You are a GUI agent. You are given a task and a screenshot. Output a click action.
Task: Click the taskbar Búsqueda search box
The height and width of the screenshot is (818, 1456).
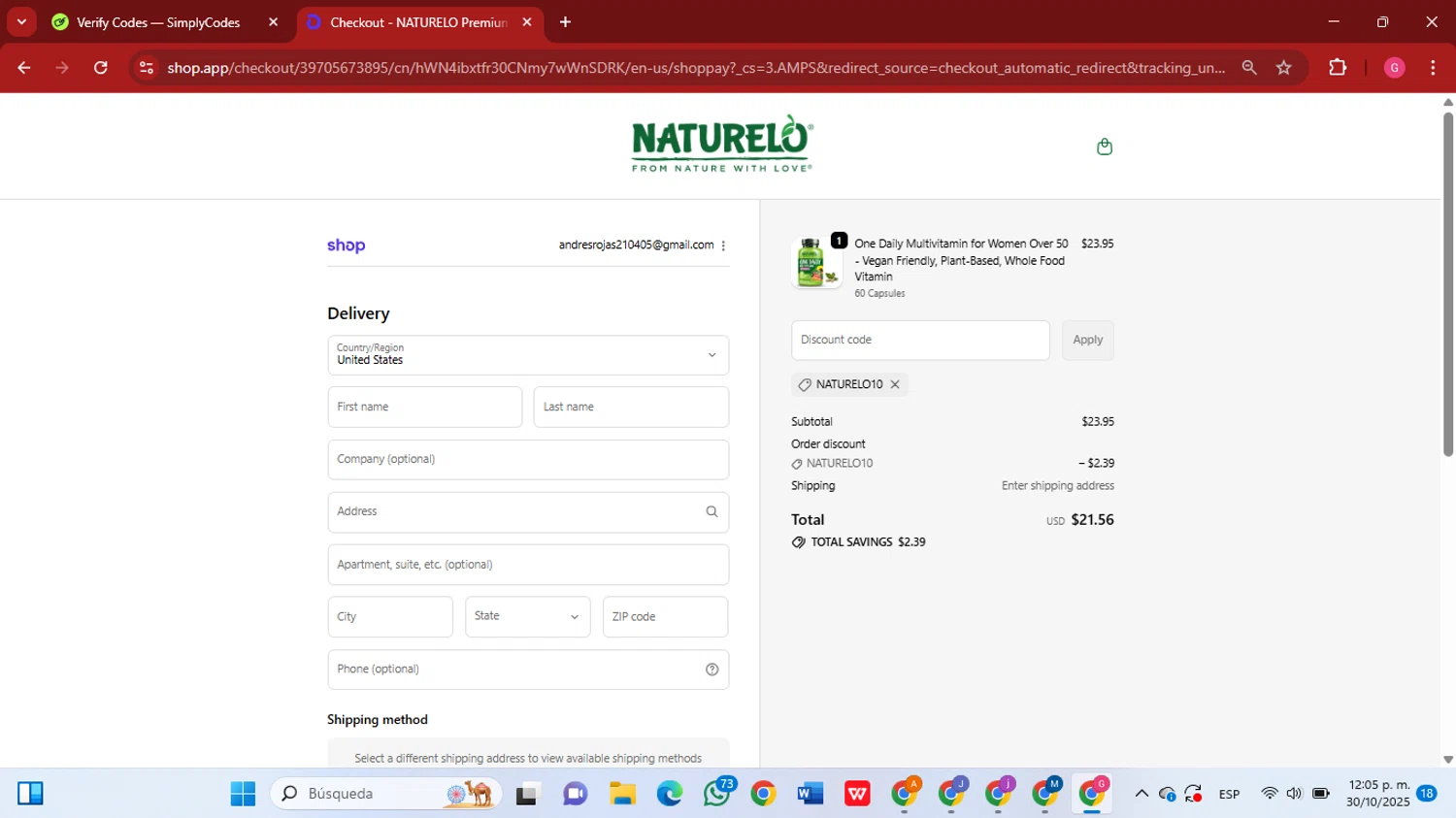coord(385,794)
